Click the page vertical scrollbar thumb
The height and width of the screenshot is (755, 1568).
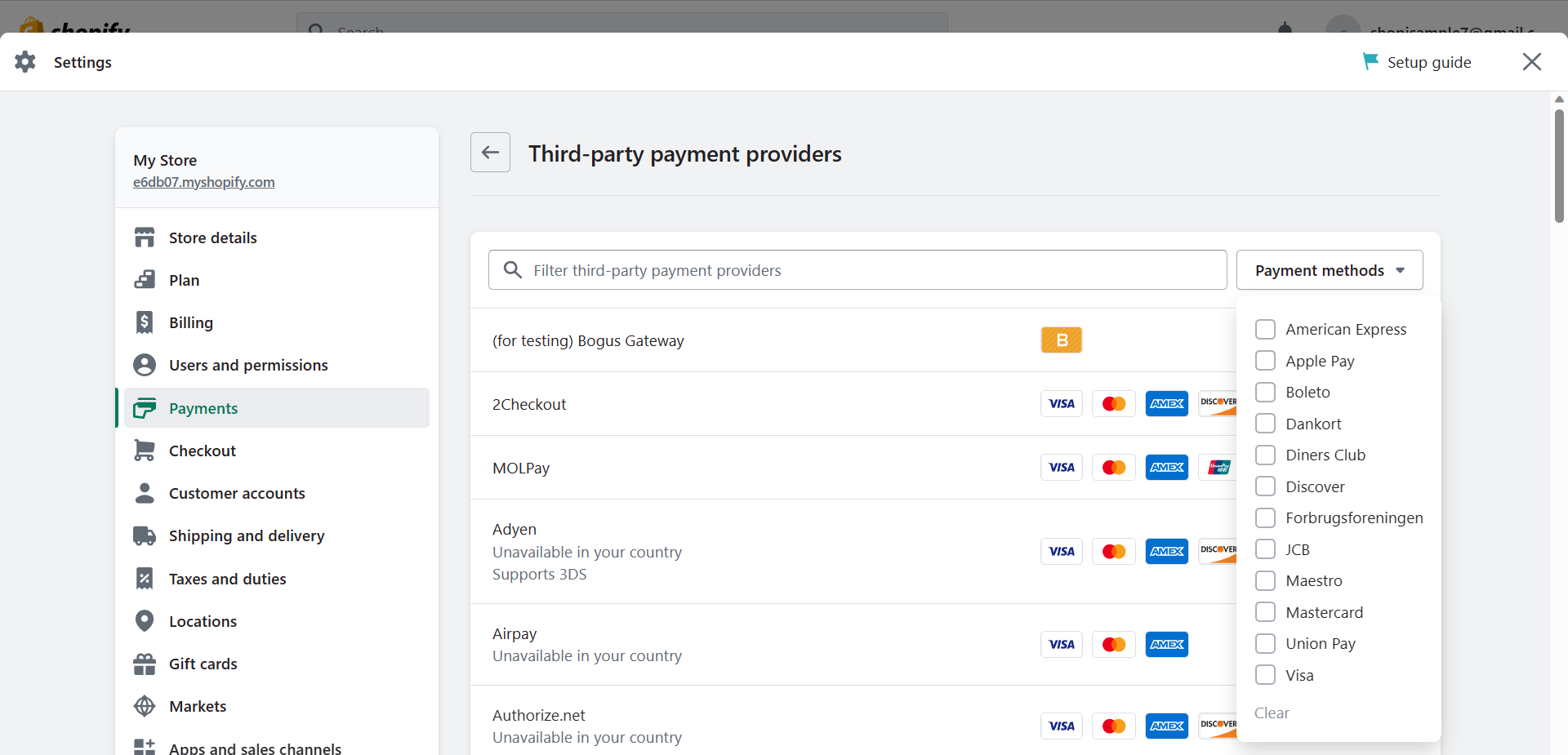[x=1559, y=167]
